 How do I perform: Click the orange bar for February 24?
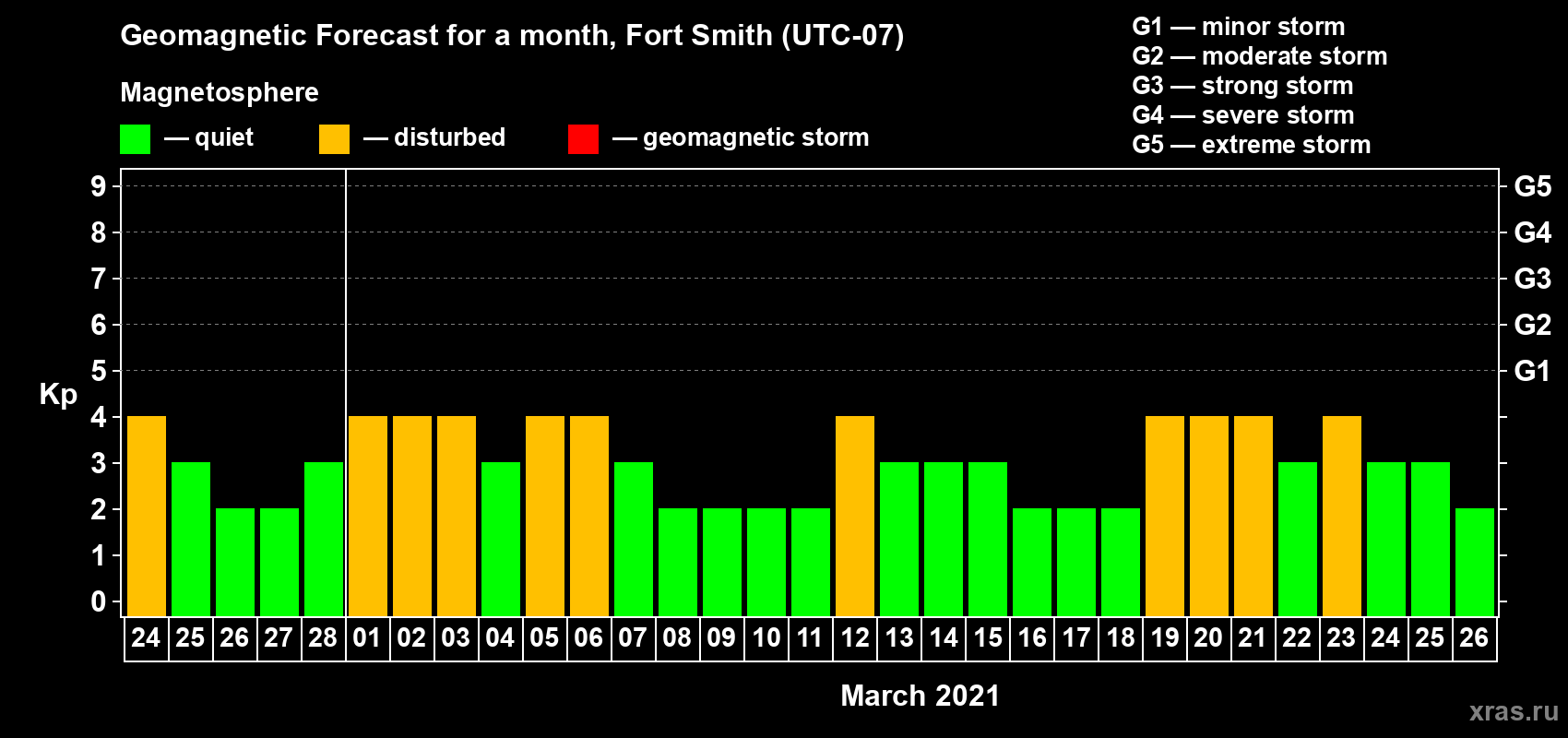tap(147, 517)
